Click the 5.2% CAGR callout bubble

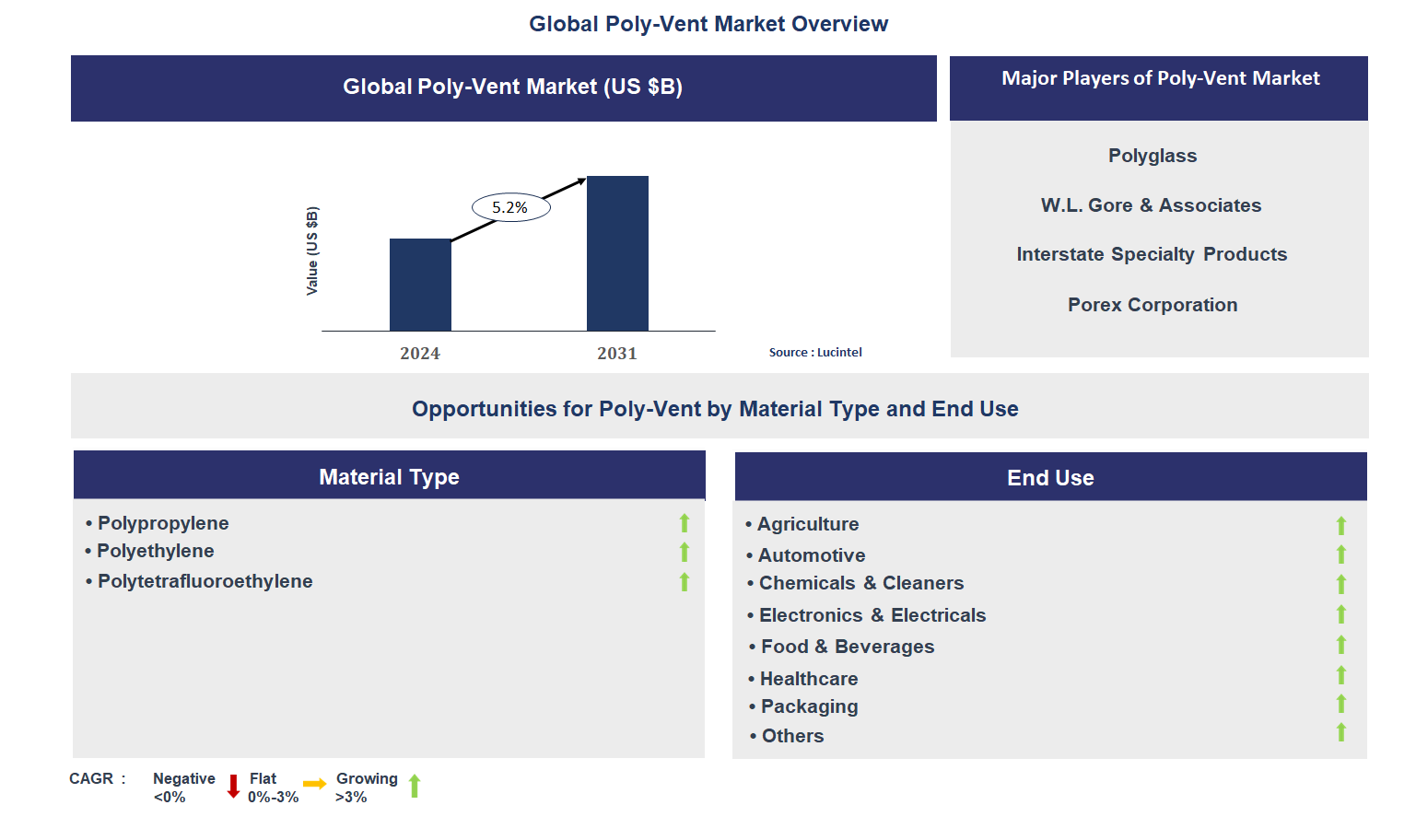click(x=510, y=206)
